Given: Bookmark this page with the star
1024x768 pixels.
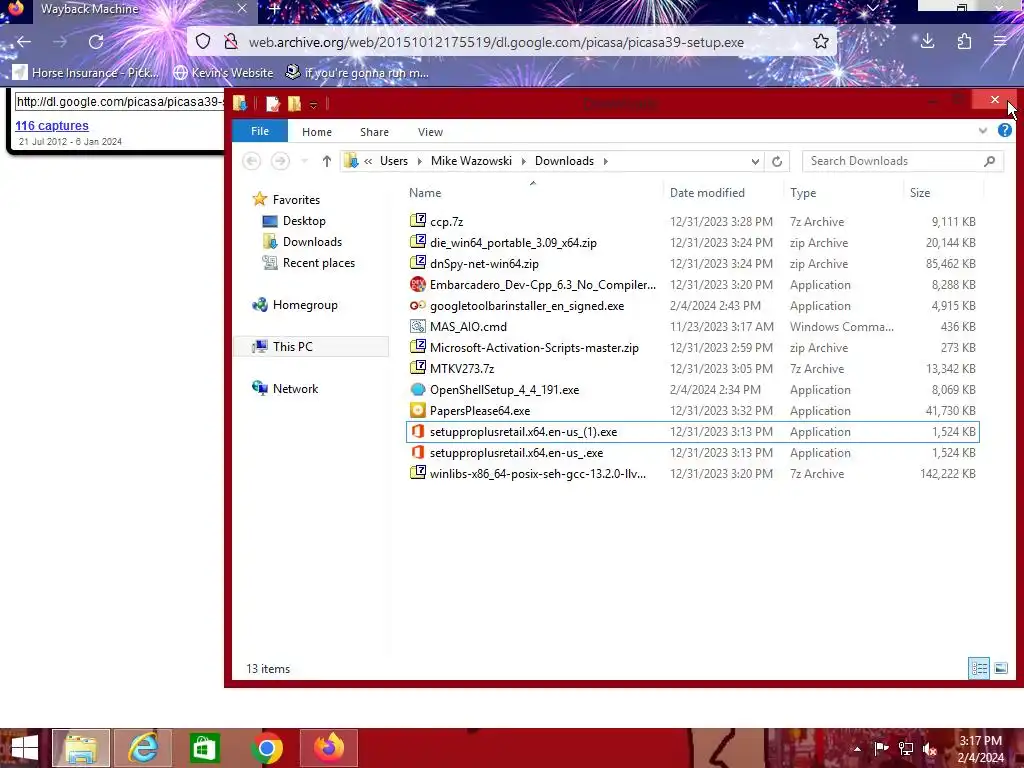Looking at the screenshot, I should (821, 42).
